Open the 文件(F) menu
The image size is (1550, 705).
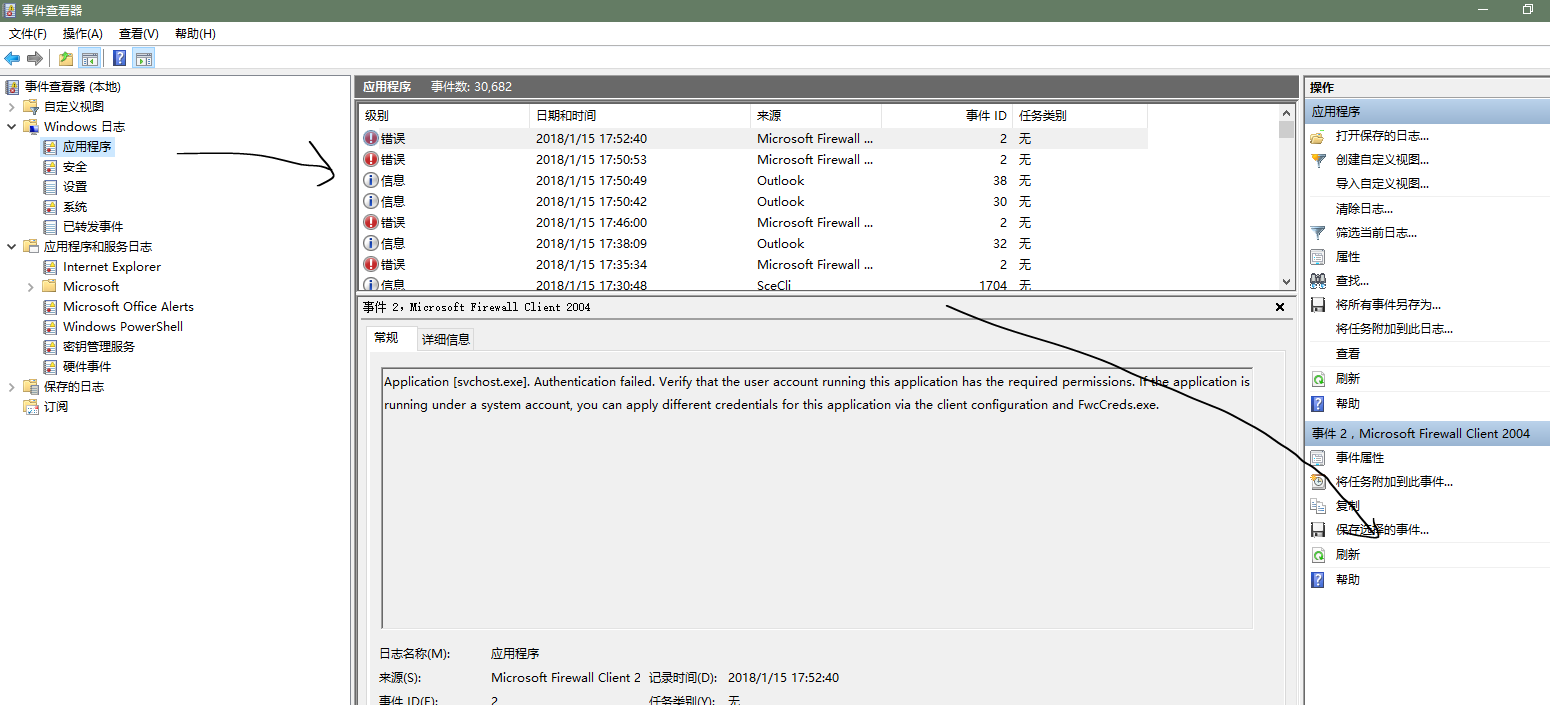(x=28, y=34)
